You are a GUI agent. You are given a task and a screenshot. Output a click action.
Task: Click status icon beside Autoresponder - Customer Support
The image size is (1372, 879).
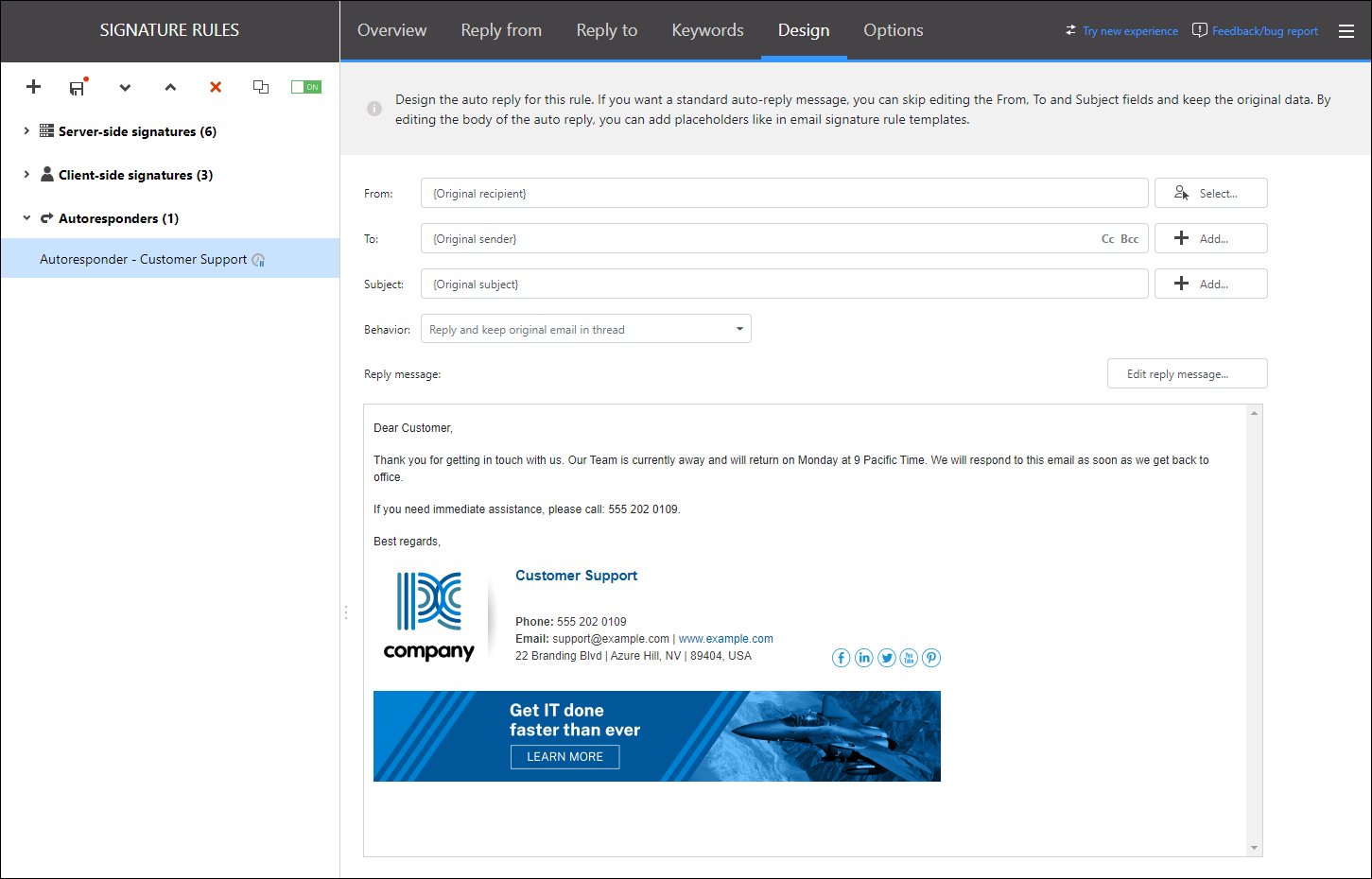[x=258, y=260]
